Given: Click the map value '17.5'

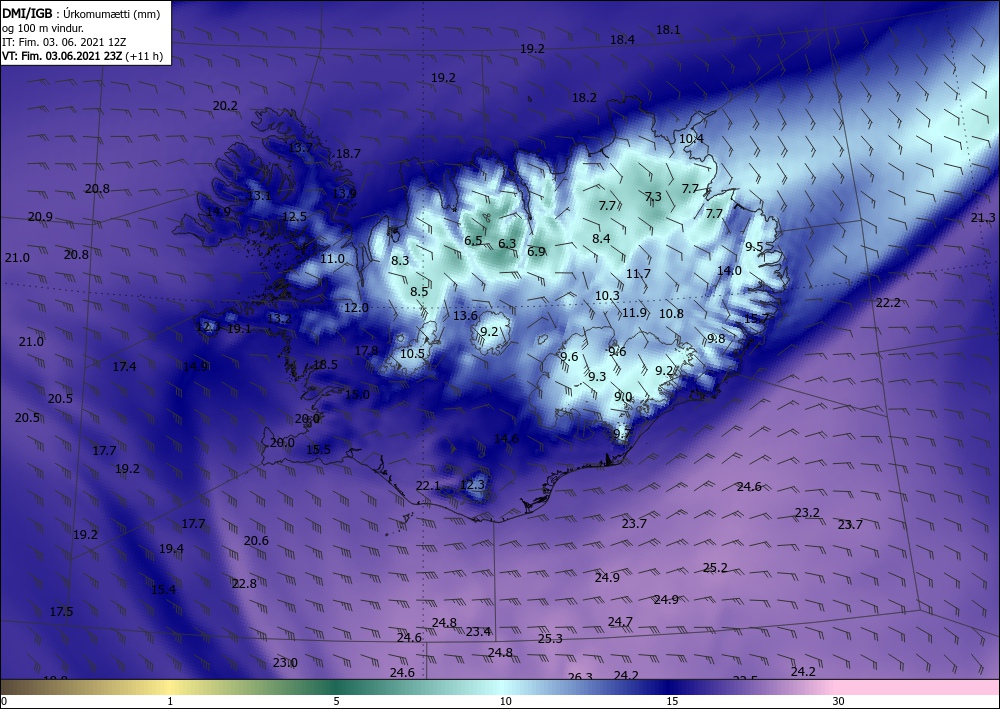Looking at the screenshot, I should coord(61,612).
